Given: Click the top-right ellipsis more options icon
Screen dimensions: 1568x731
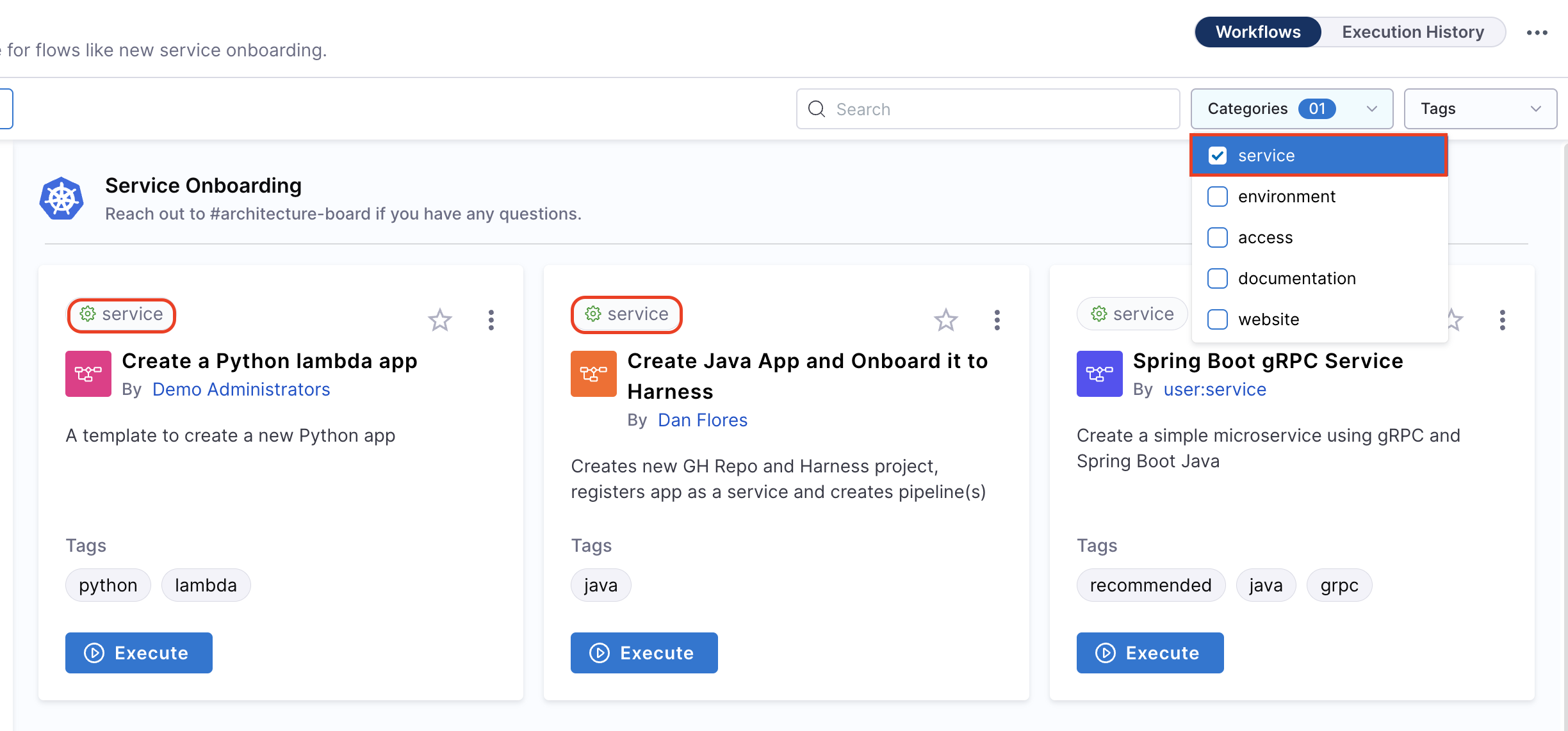Looking at the screenshot, I should click(x=1537, y=33).
